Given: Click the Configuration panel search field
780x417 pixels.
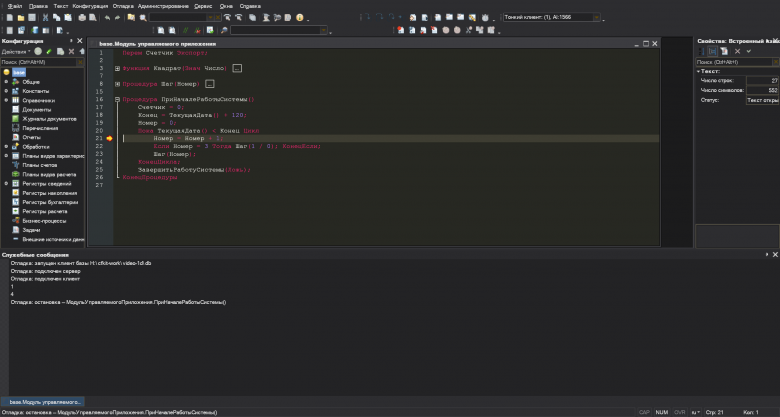Looking at the screenshot, I should 38,62.
